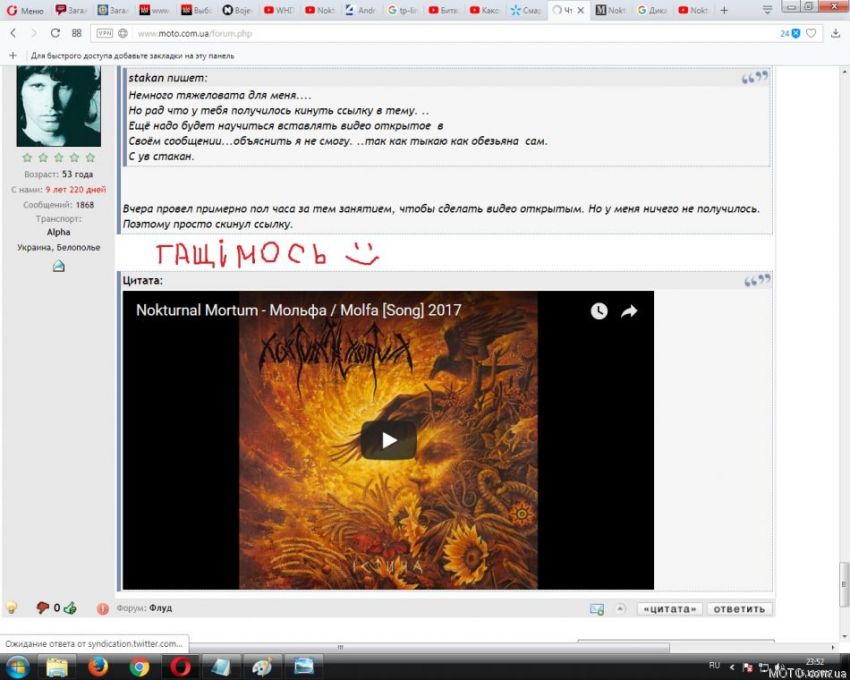
Task: Click the ответить reply button
Action: 739,609
